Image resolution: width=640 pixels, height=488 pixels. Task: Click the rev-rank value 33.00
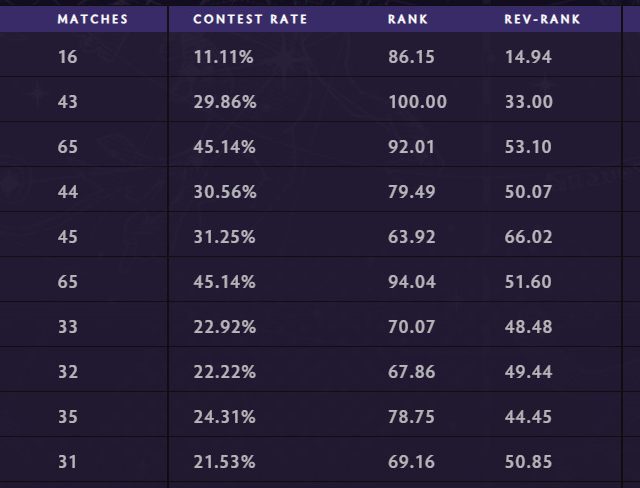point(529,102)
